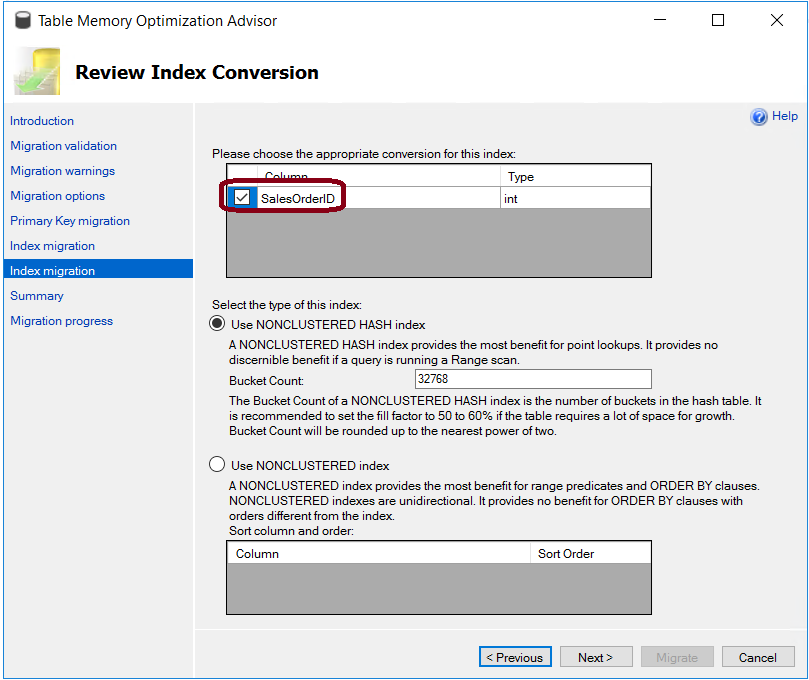Switch to the Migration options step
The width and height of the screenshot is (809, 680).
click(57, 196)
